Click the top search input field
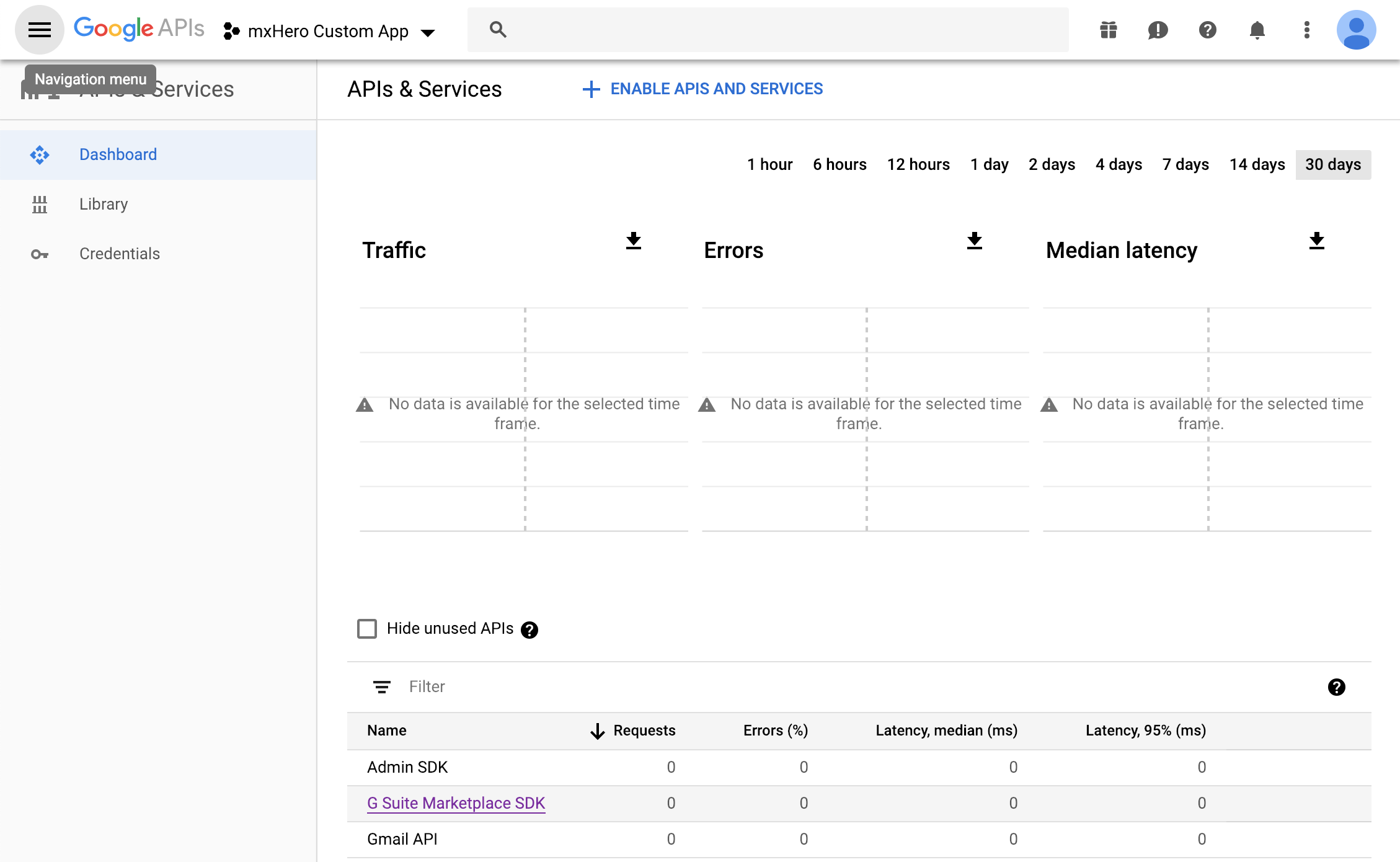The height and width of the screenshot is (862, 1400). pyautogui.click(x=768, y=30)
